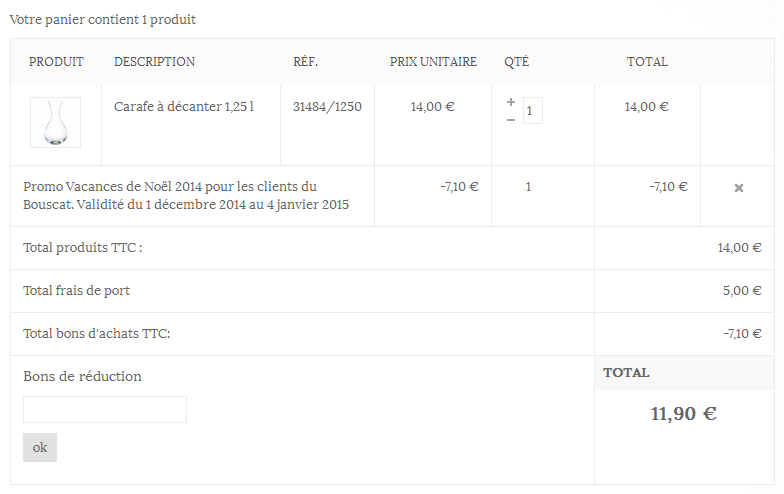Click the Promo Vacances de Noël description text

coord(186,196)
